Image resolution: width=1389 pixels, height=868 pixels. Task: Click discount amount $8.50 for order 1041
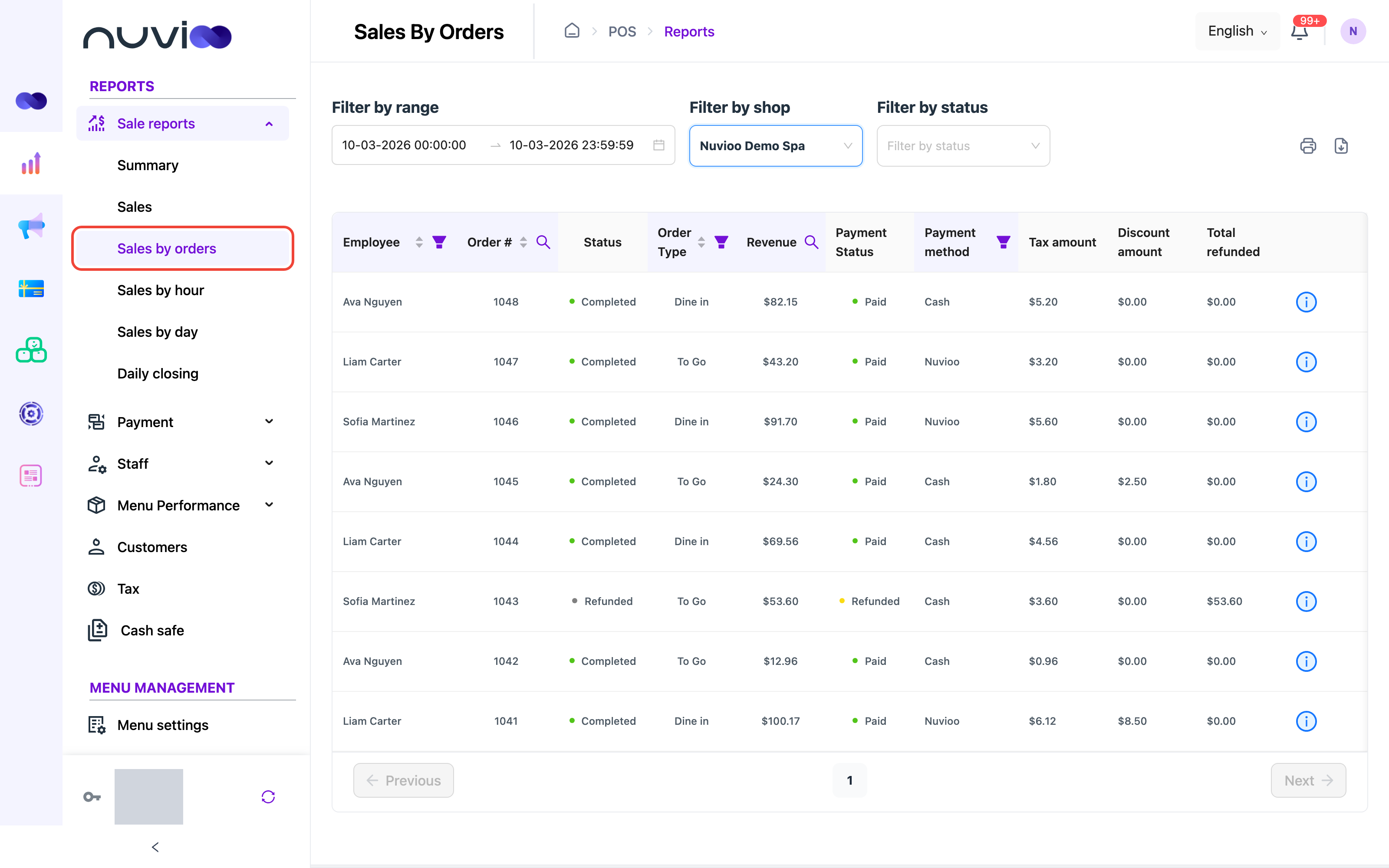click(x=1132, y=721)
